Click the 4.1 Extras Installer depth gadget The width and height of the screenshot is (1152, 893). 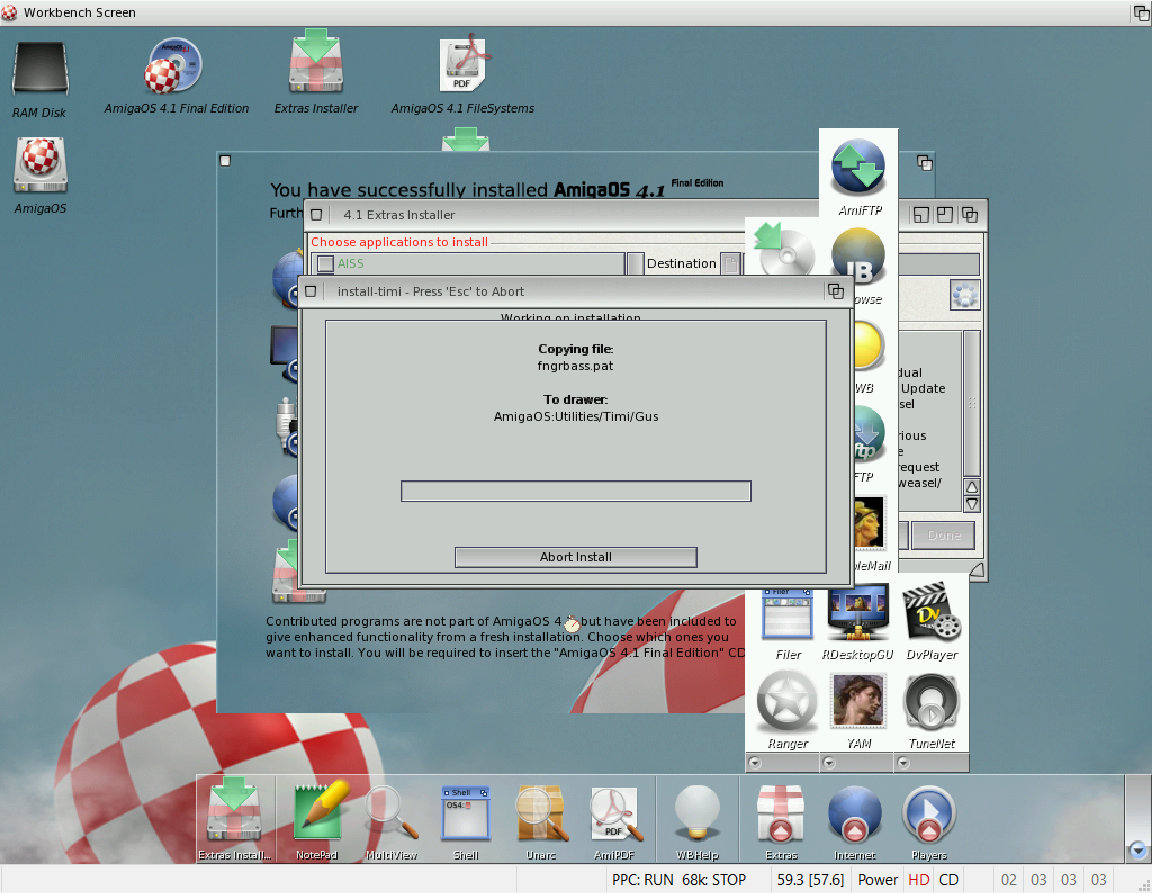[x=969, y=215]
